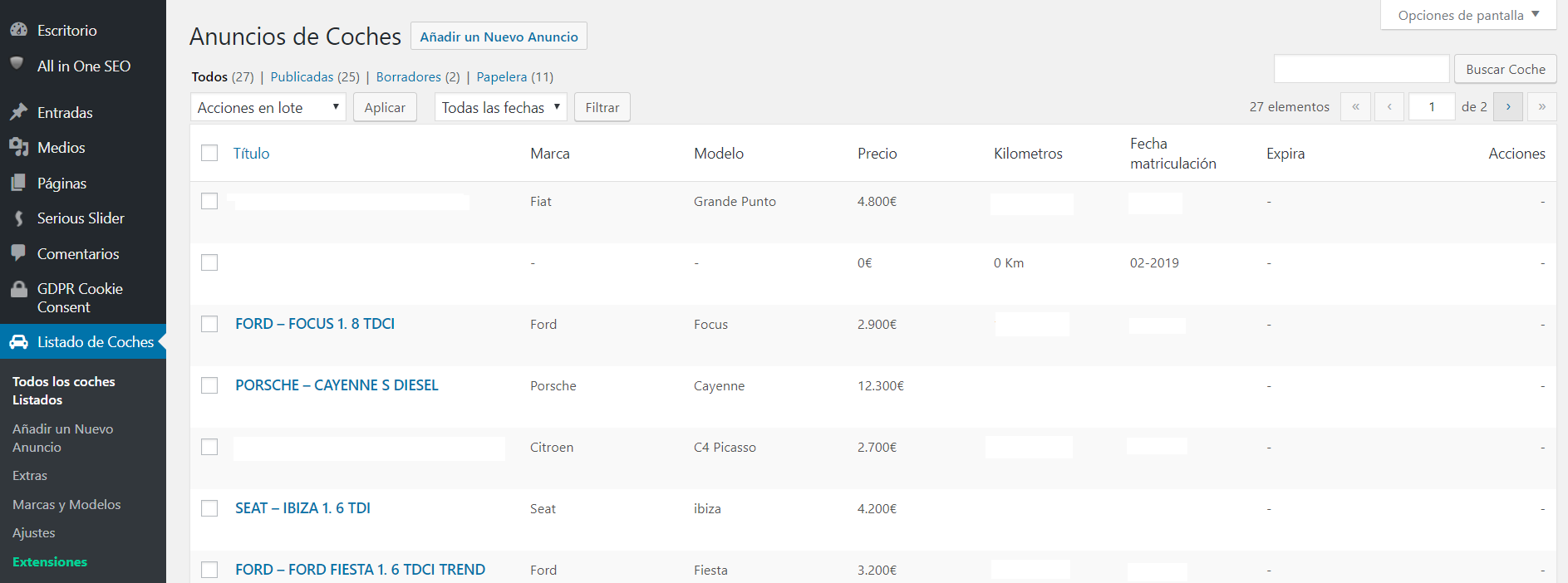Tick the checkbox for FORD – FOCUS 1. 8 TDCI

pos(209,324)
